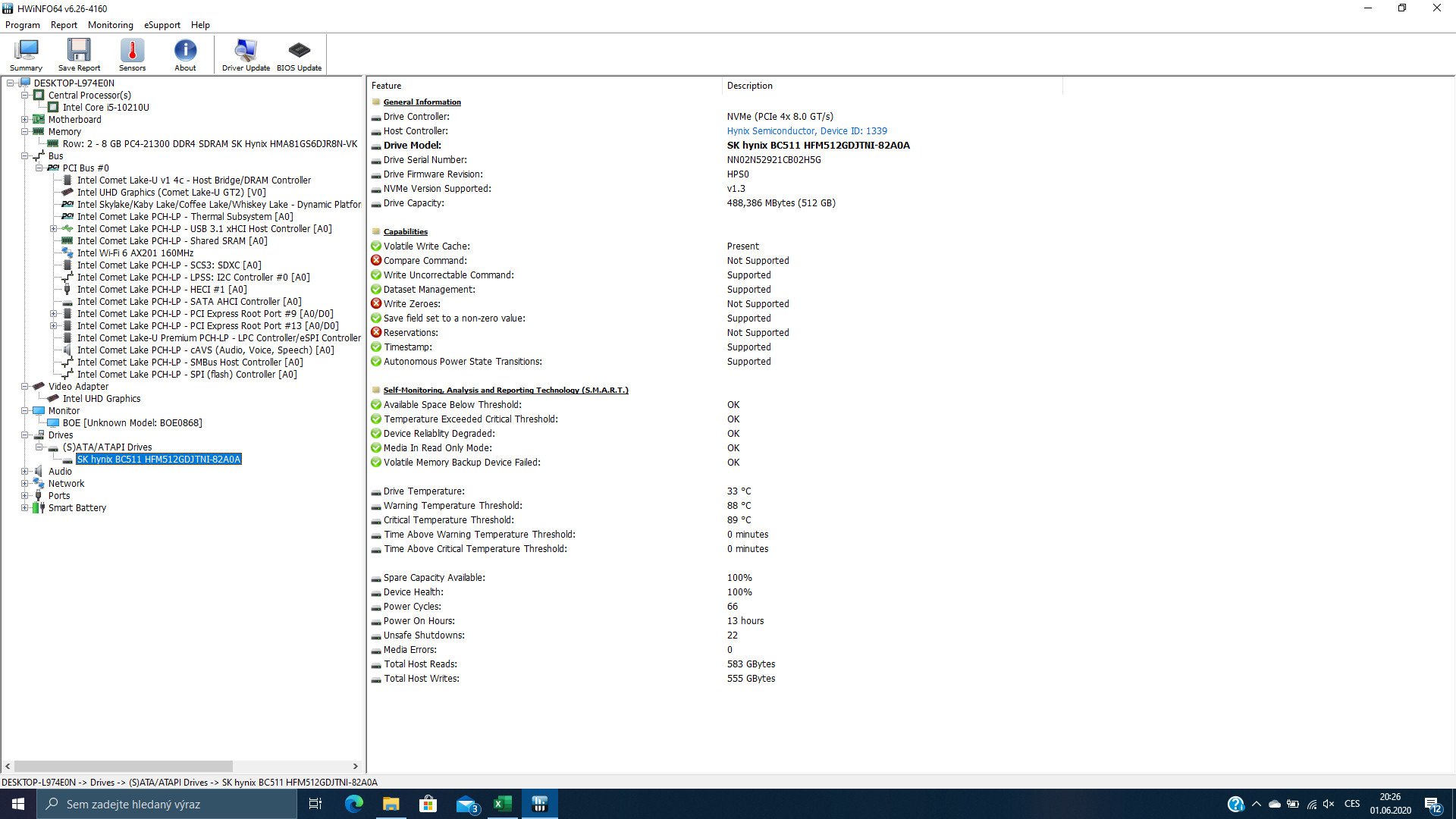Viewport: 1456px width, 819px height.
Task: Open the eSupport menu
Action: pyautogui.click(x=162, y=25)
